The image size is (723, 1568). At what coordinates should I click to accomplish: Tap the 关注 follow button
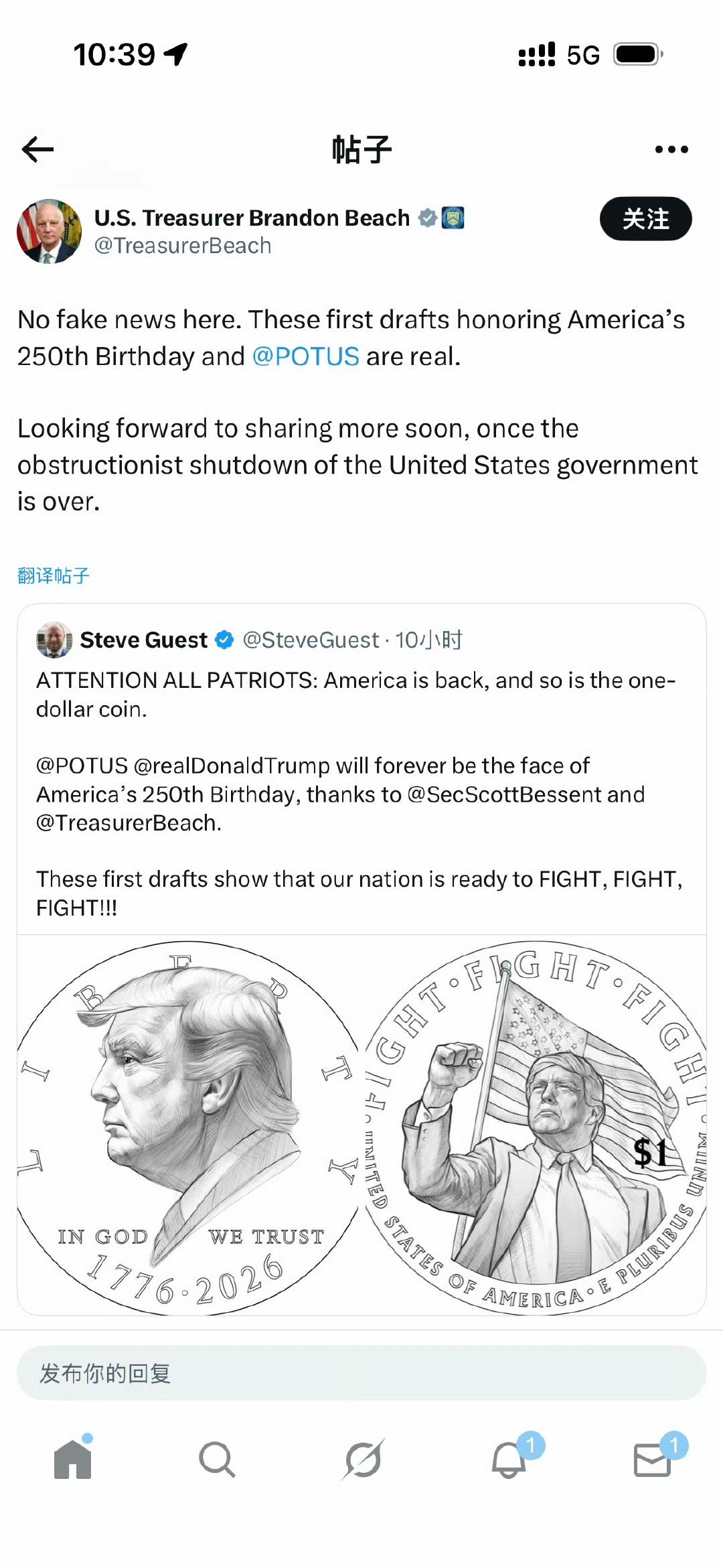[645, 219]
